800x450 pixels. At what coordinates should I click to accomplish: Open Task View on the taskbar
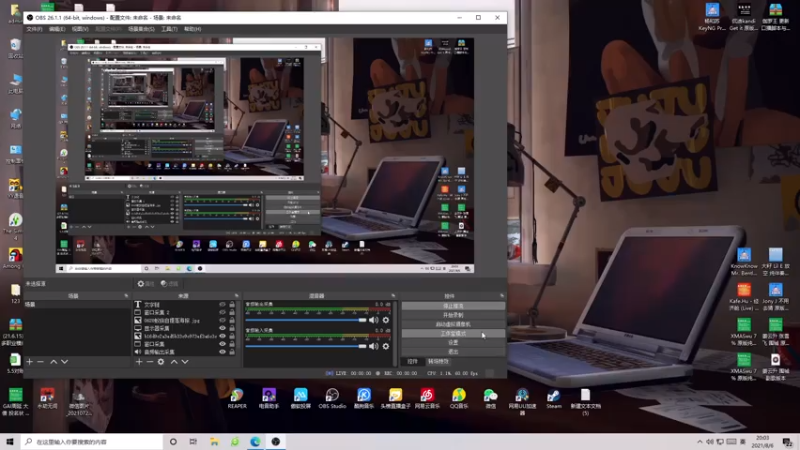(193, 442)
